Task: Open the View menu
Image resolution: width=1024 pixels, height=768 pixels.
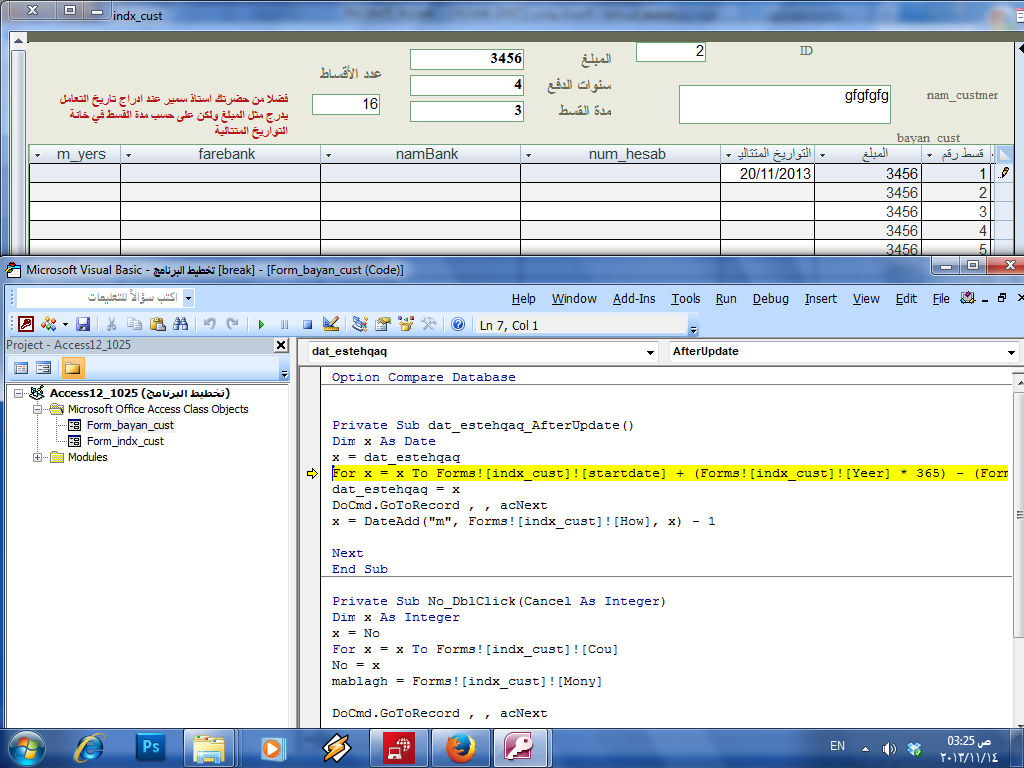Action: [866, 298]
